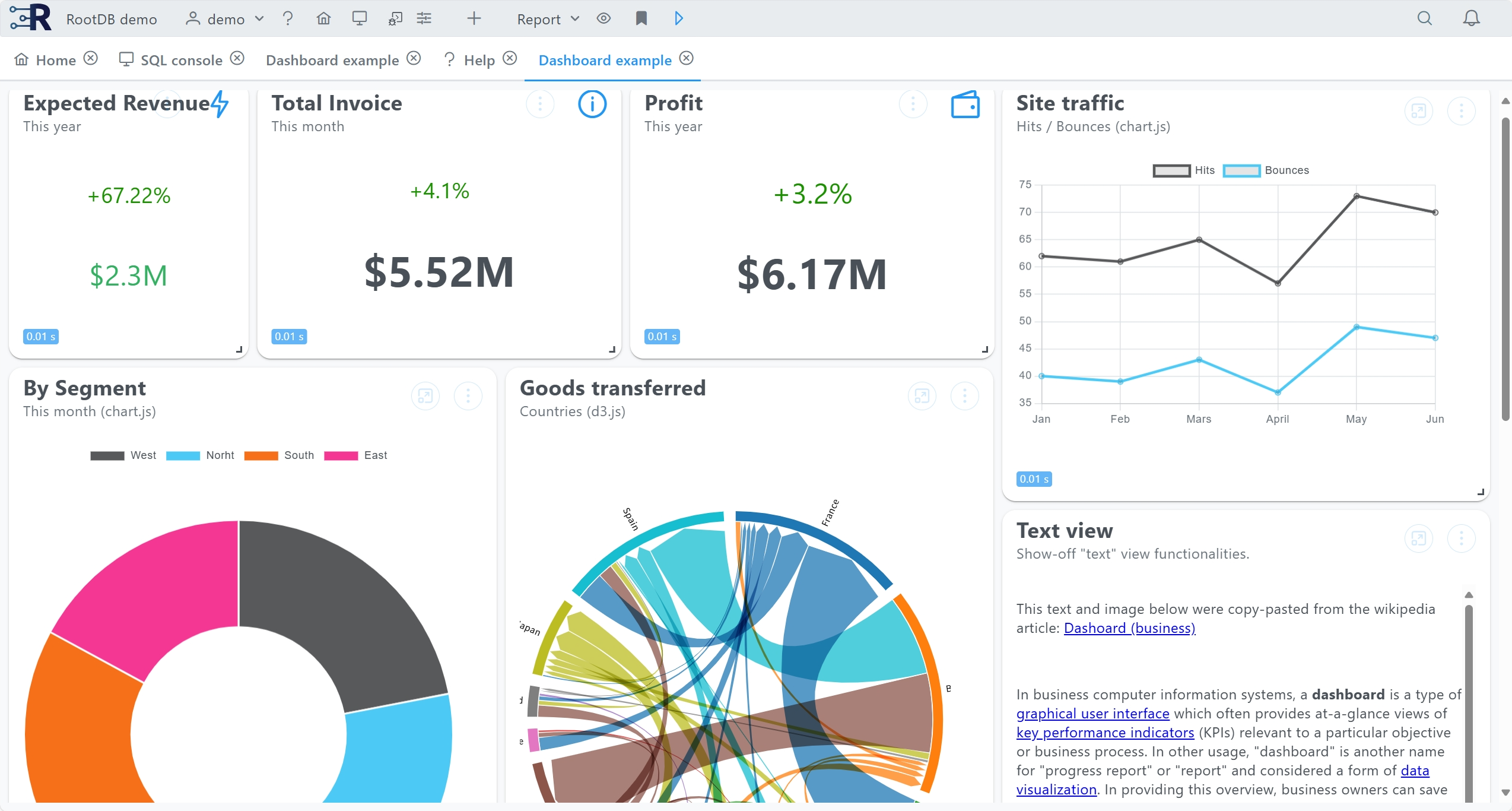
Task: Open SQL console monitor icon in toolbar
Action: click(359, 18)
